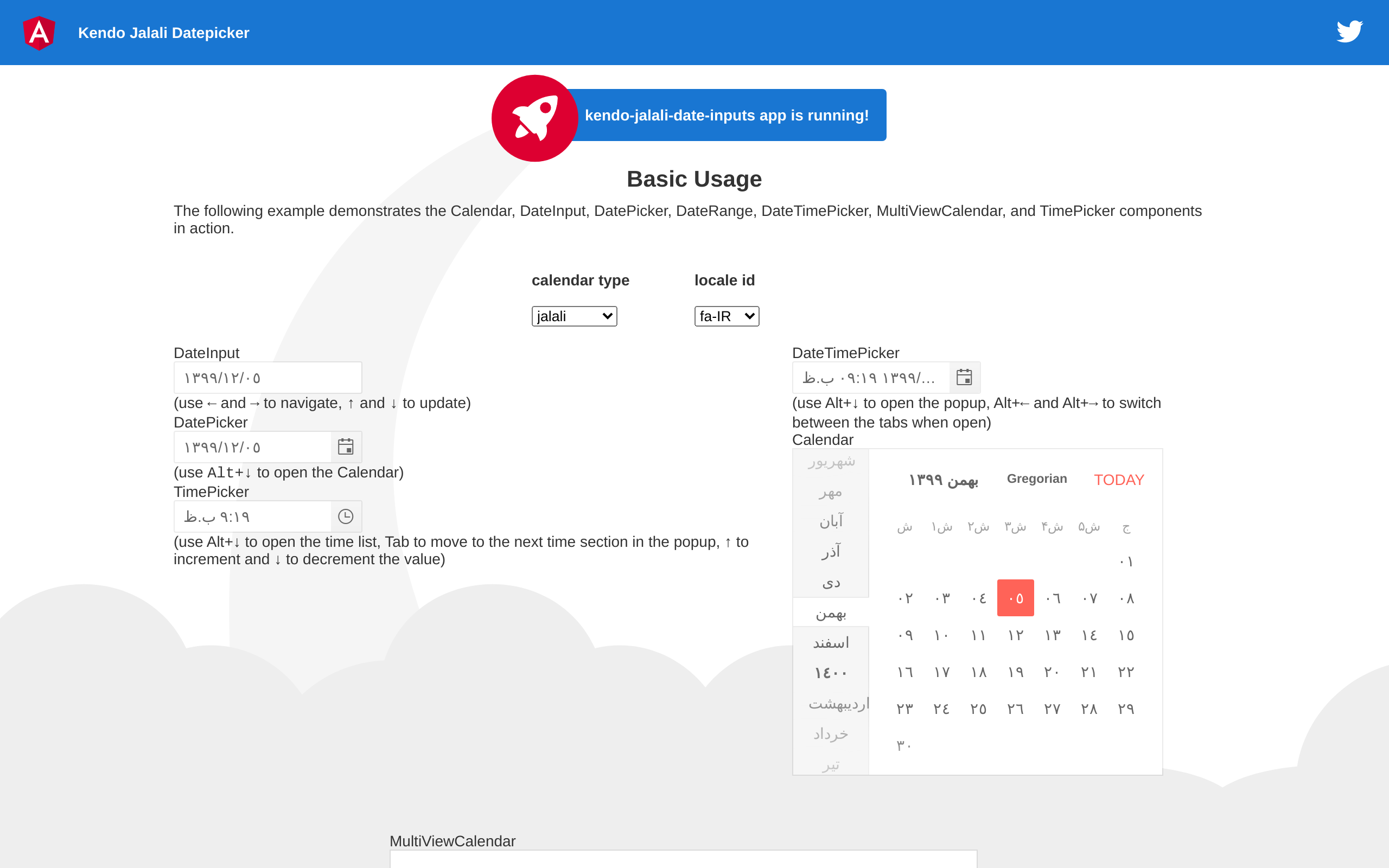Select day ۳۰ in the calendar
This screenshot has width=1389, height=868.
pos(905,745)
